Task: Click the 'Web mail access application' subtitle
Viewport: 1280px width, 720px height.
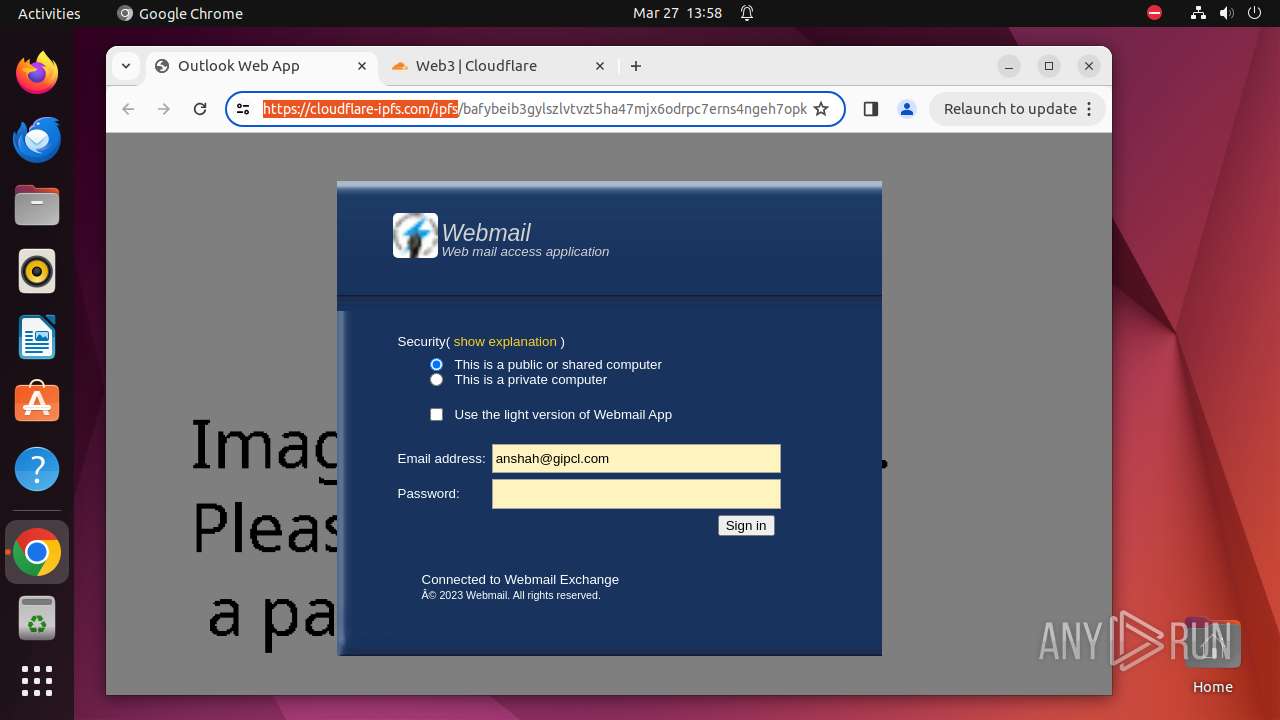Action: tap(525, 252)
